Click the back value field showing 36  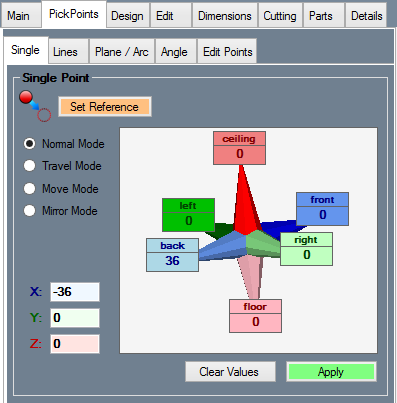point(172,262)
